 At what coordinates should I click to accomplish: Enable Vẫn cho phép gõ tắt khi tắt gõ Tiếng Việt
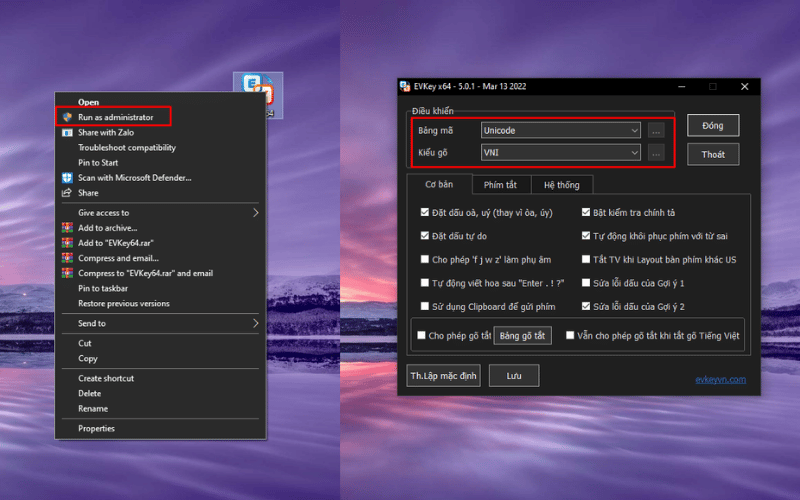[x=570, y=335]
